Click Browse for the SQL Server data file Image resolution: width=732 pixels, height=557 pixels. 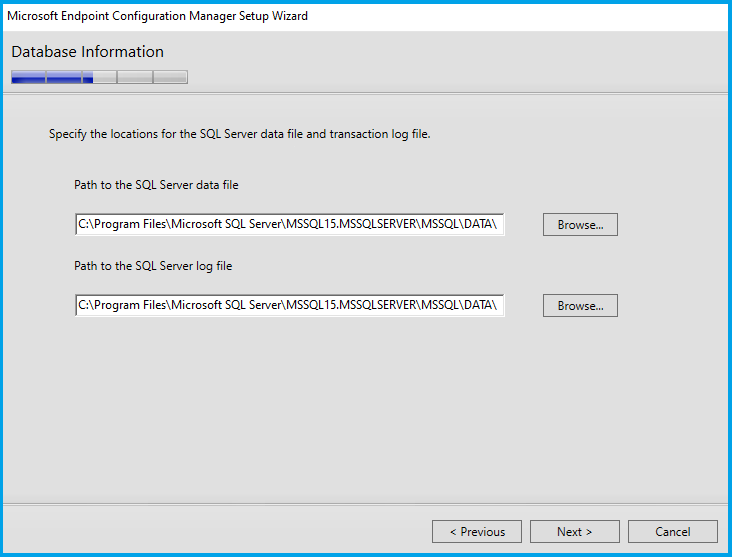[580, 225]
